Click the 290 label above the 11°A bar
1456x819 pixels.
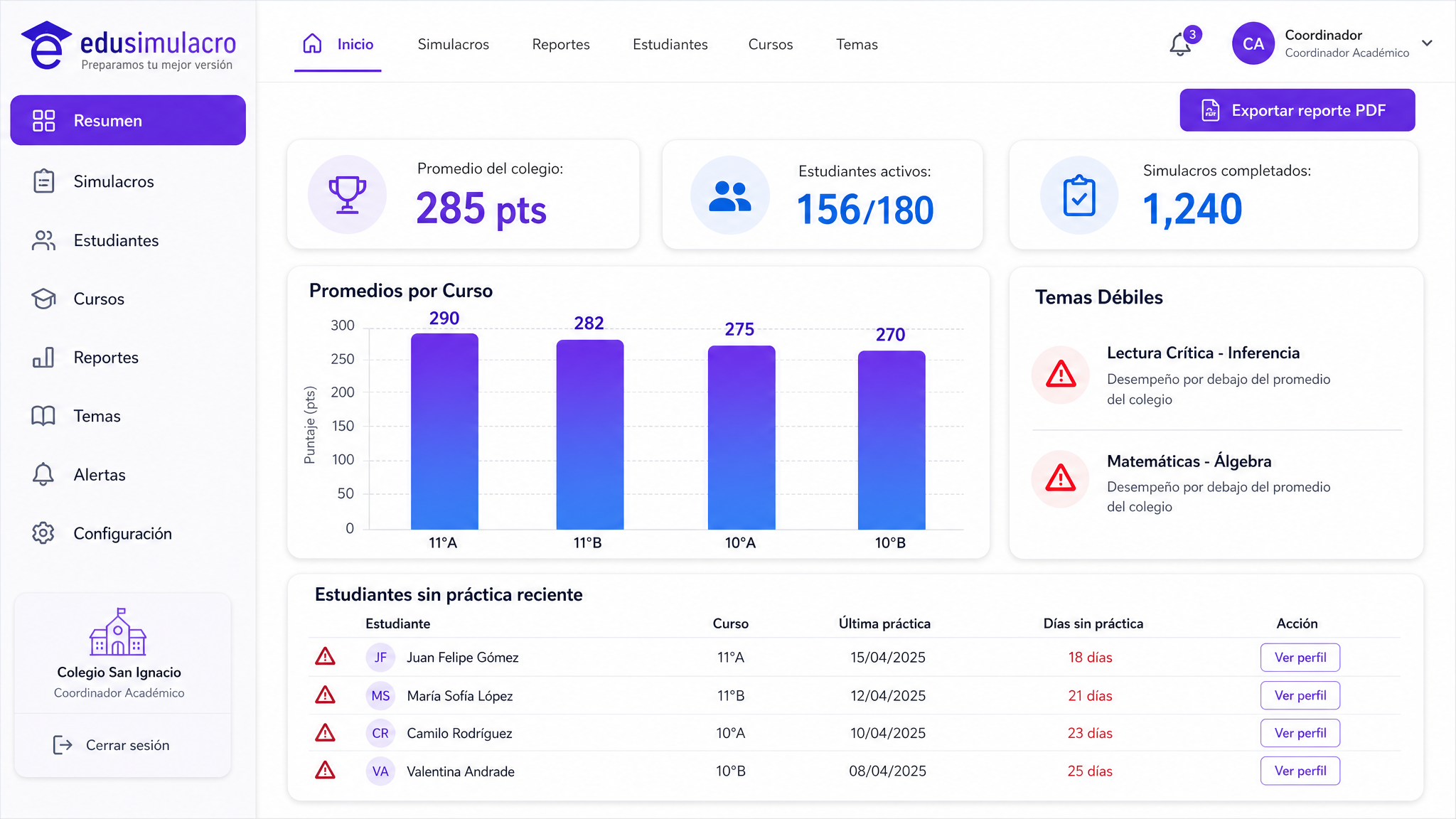coord(444,318)
